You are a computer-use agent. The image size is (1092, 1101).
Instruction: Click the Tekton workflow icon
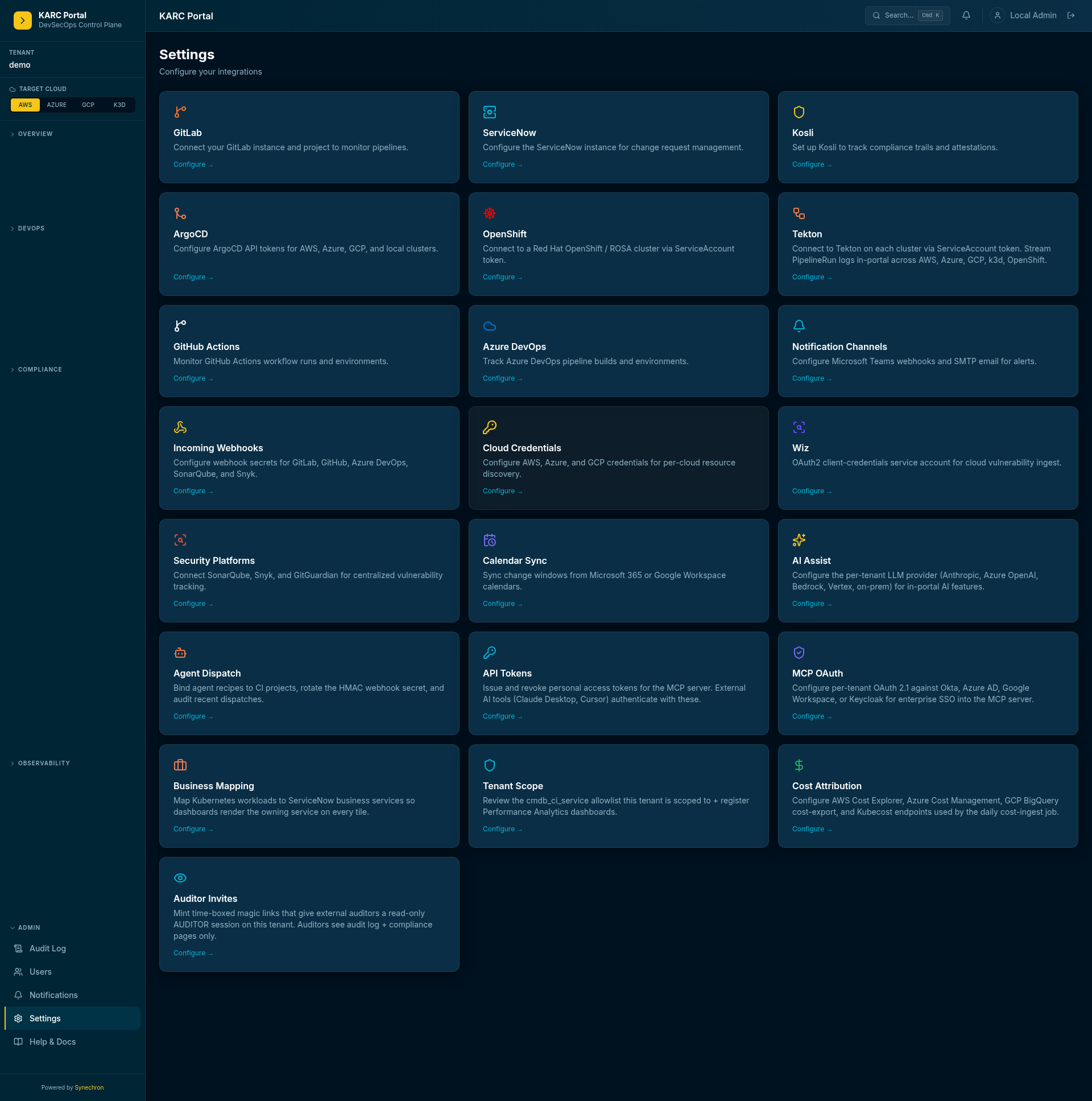tap(799, 214)
